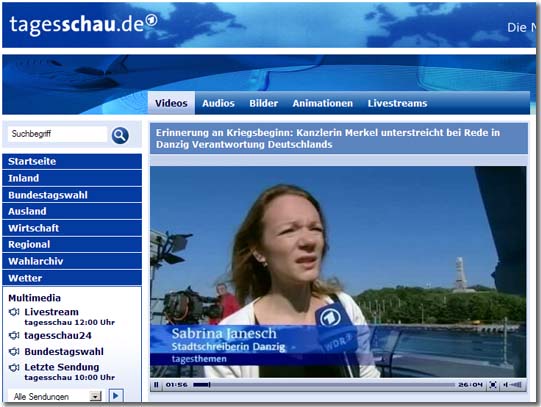The width and height of the screenshot is (541, 407).
Task: Click the elapsed time 01:56
Action: [x=176, y=384]
